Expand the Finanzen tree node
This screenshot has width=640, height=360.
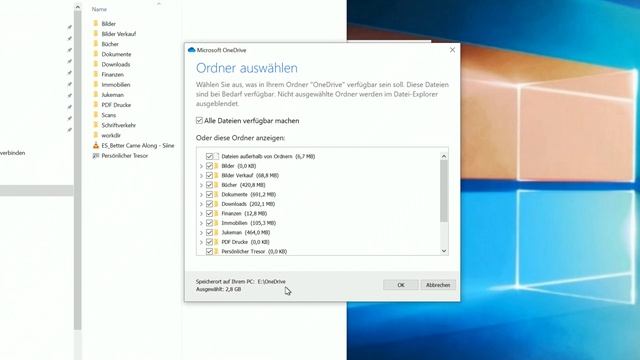[201, 214]
